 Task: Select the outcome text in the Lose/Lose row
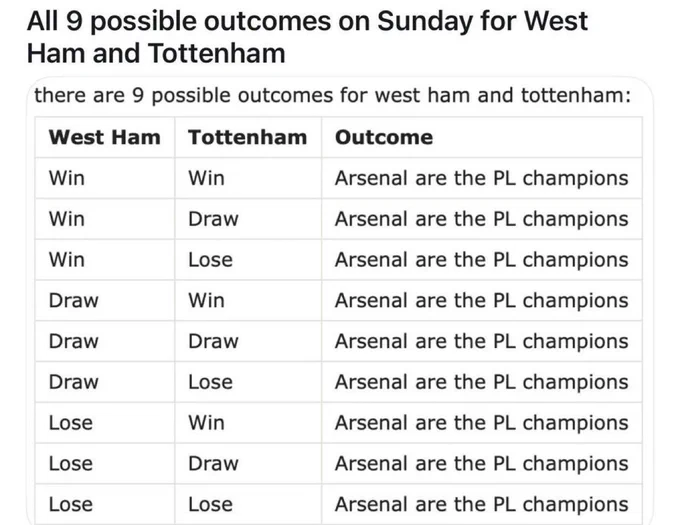click(x=481, y=504)
